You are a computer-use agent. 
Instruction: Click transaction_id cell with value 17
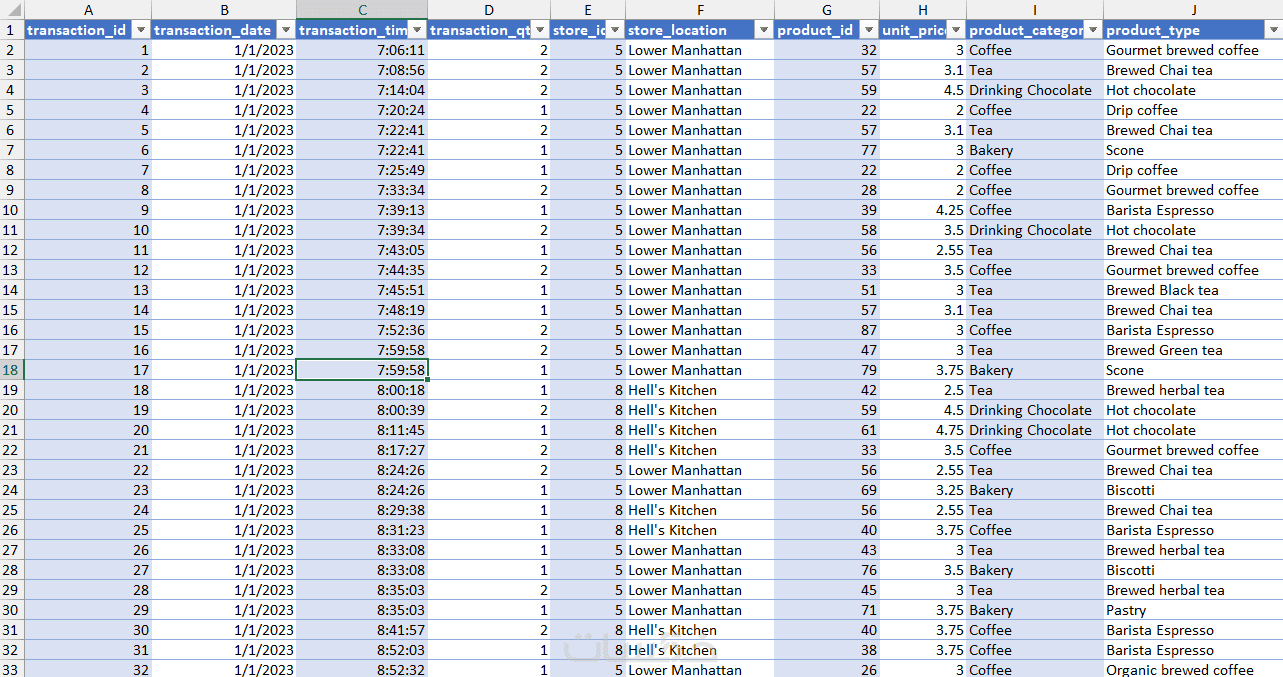[x=88, y=370]
